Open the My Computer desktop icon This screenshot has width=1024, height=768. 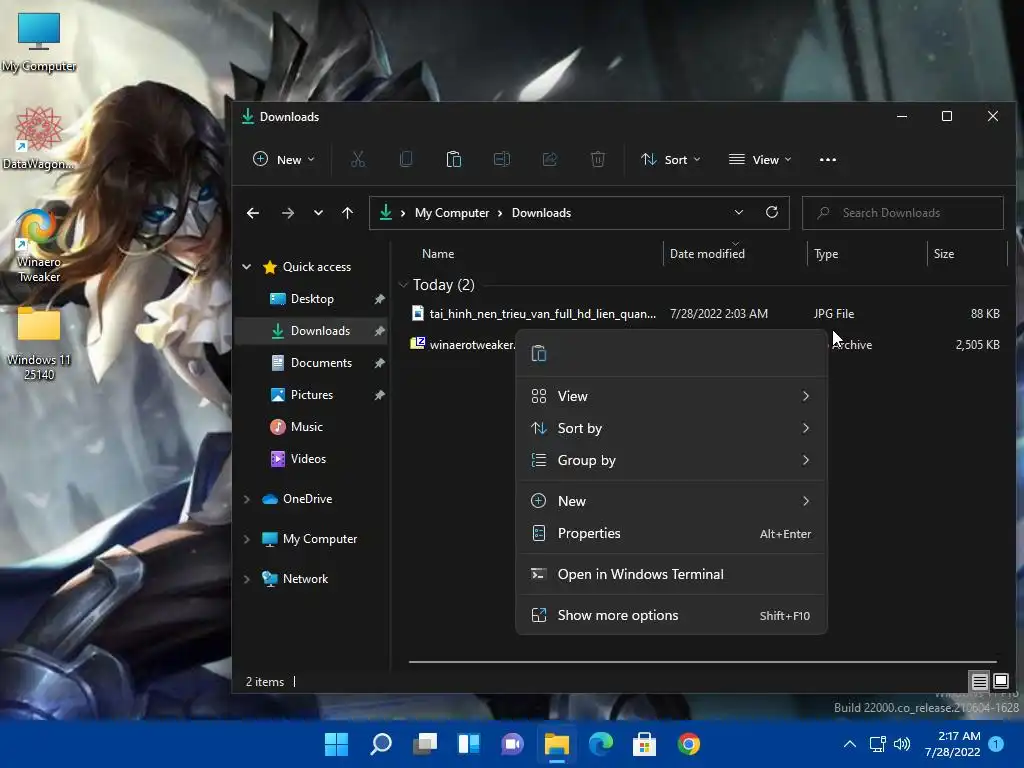tap(39, 42)
